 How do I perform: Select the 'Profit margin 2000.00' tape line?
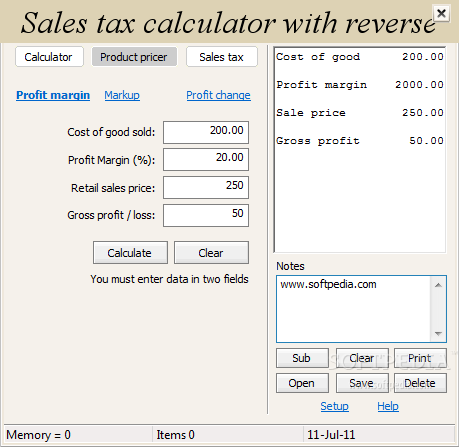[360, 85]
